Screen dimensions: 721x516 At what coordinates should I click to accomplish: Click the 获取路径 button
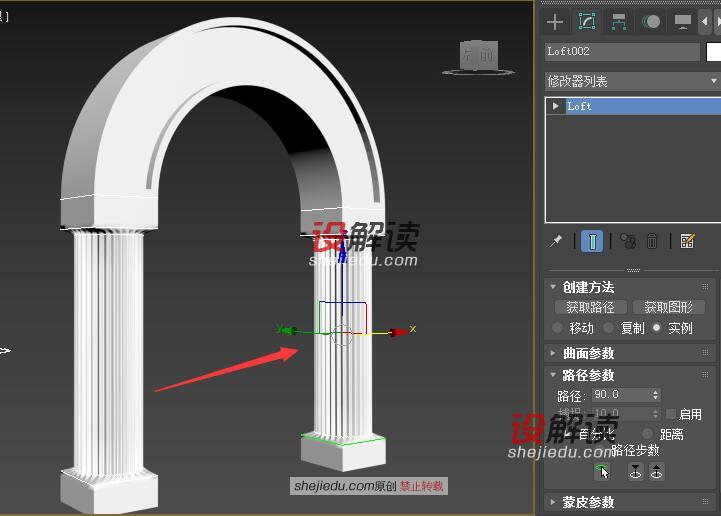[x=590, y=308]
